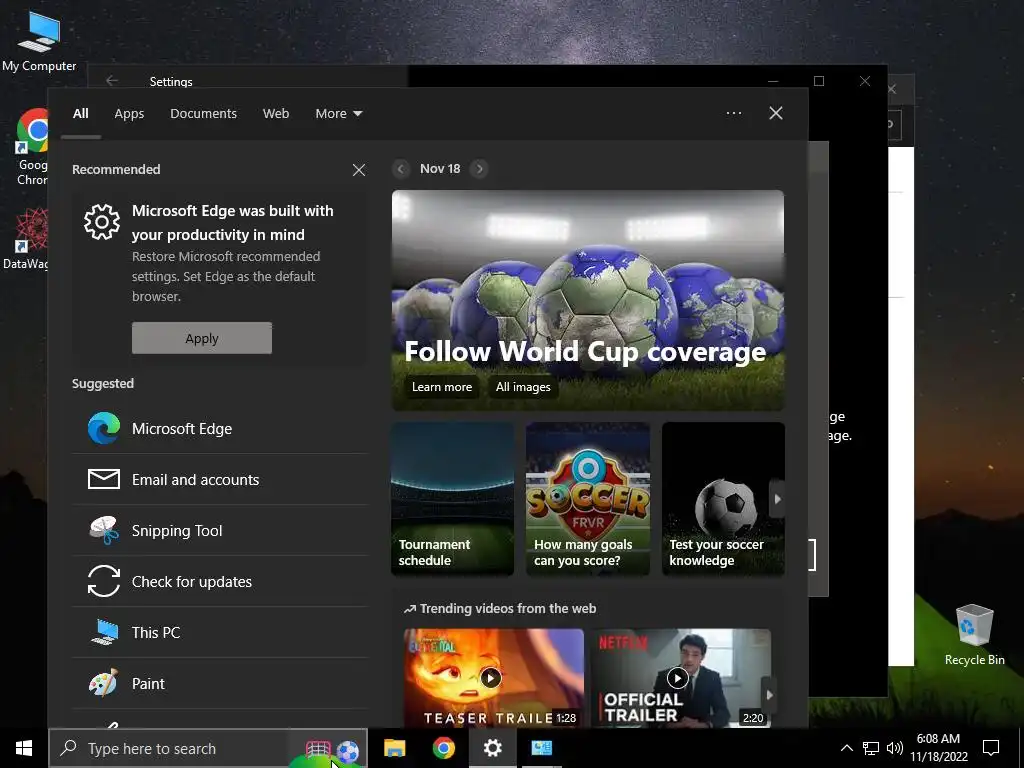
Task: Open This PC from suggestions
Action: (219, 633)
